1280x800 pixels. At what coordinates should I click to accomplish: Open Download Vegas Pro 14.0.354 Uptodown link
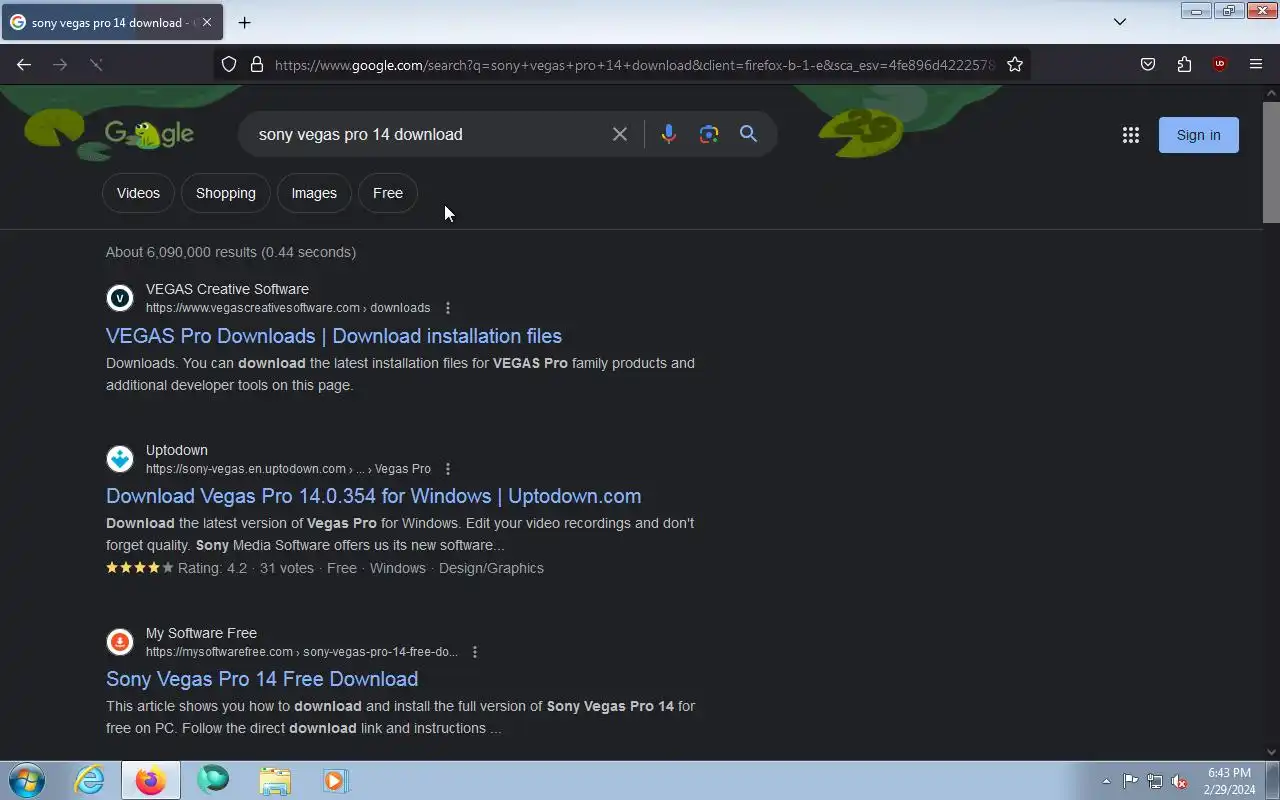pyautogui.click(x=374, y=496)
